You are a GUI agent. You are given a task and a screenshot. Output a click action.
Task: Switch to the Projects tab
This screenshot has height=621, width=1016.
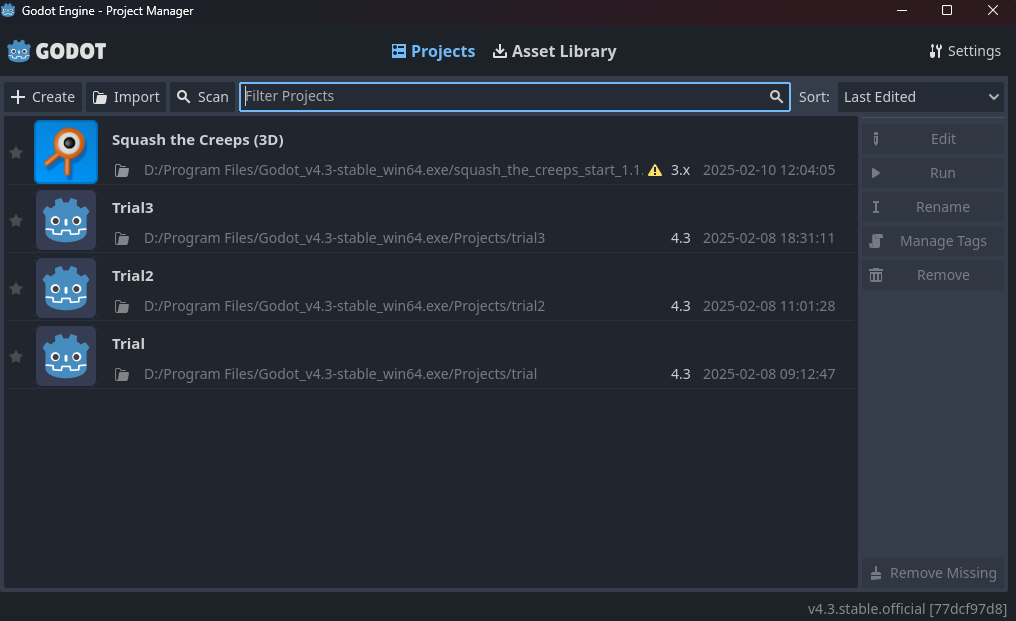[433, 51]
